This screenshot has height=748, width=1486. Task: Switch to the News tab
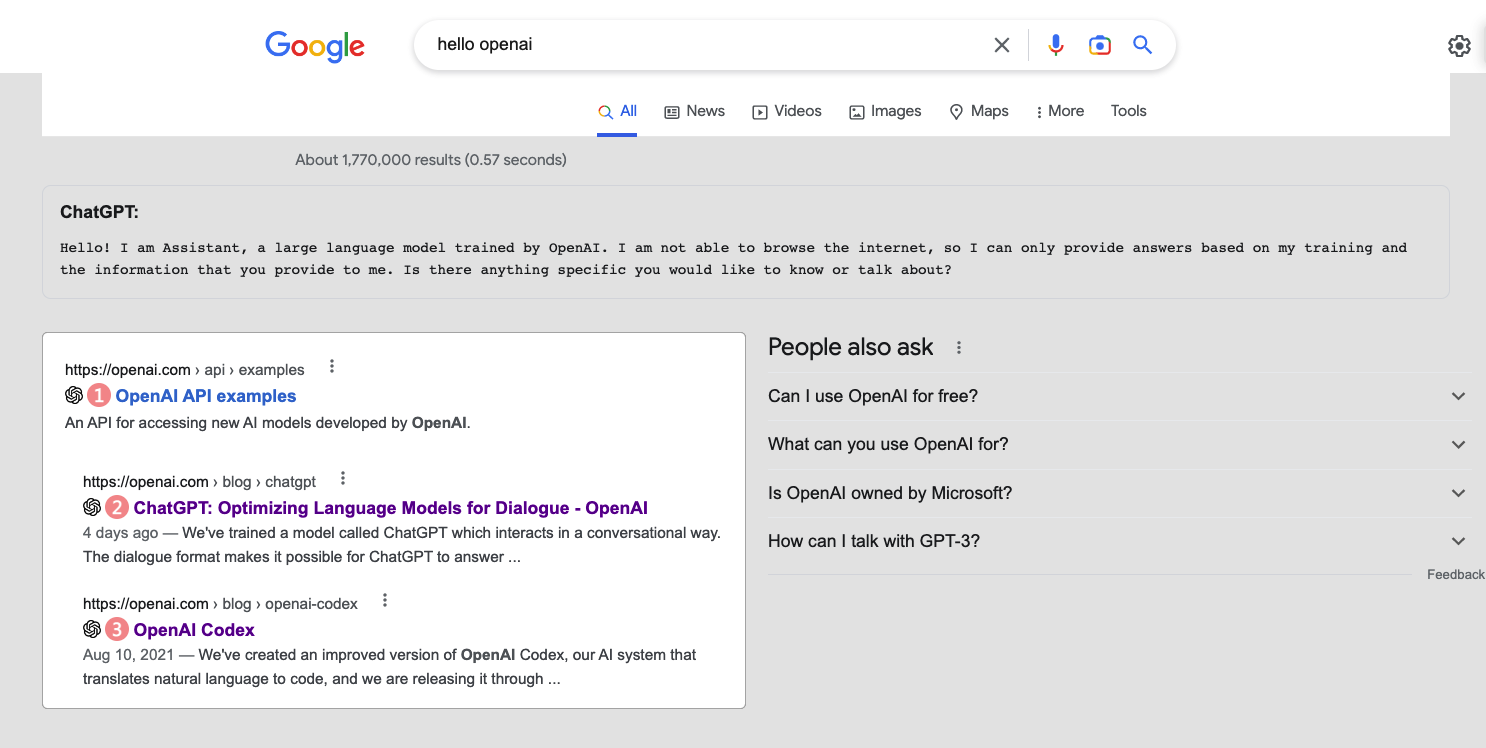click(694, 111)
